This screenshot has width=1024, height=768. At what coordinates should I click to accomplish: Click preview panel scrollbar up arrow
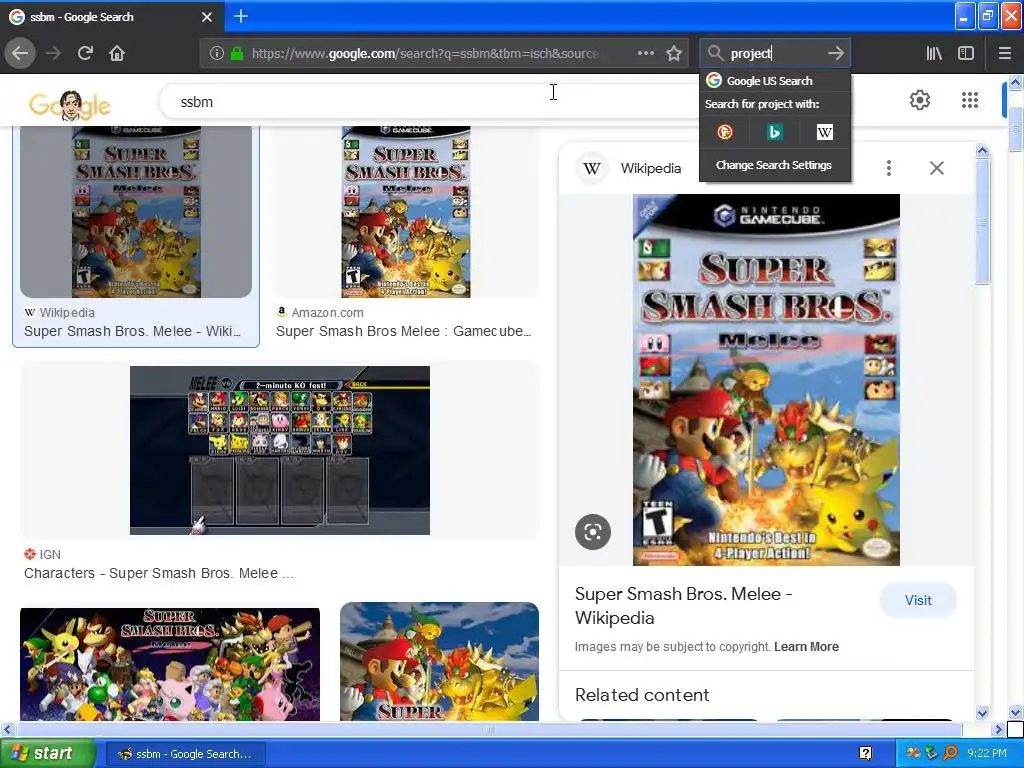point(982,151)
